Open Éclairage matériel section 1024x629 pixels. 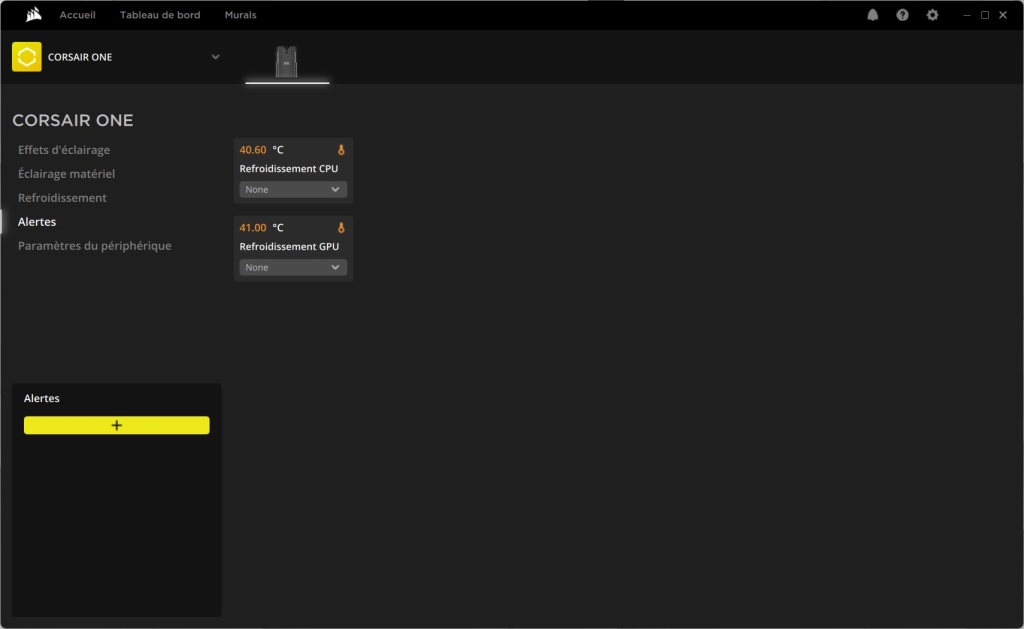point(66,174)
